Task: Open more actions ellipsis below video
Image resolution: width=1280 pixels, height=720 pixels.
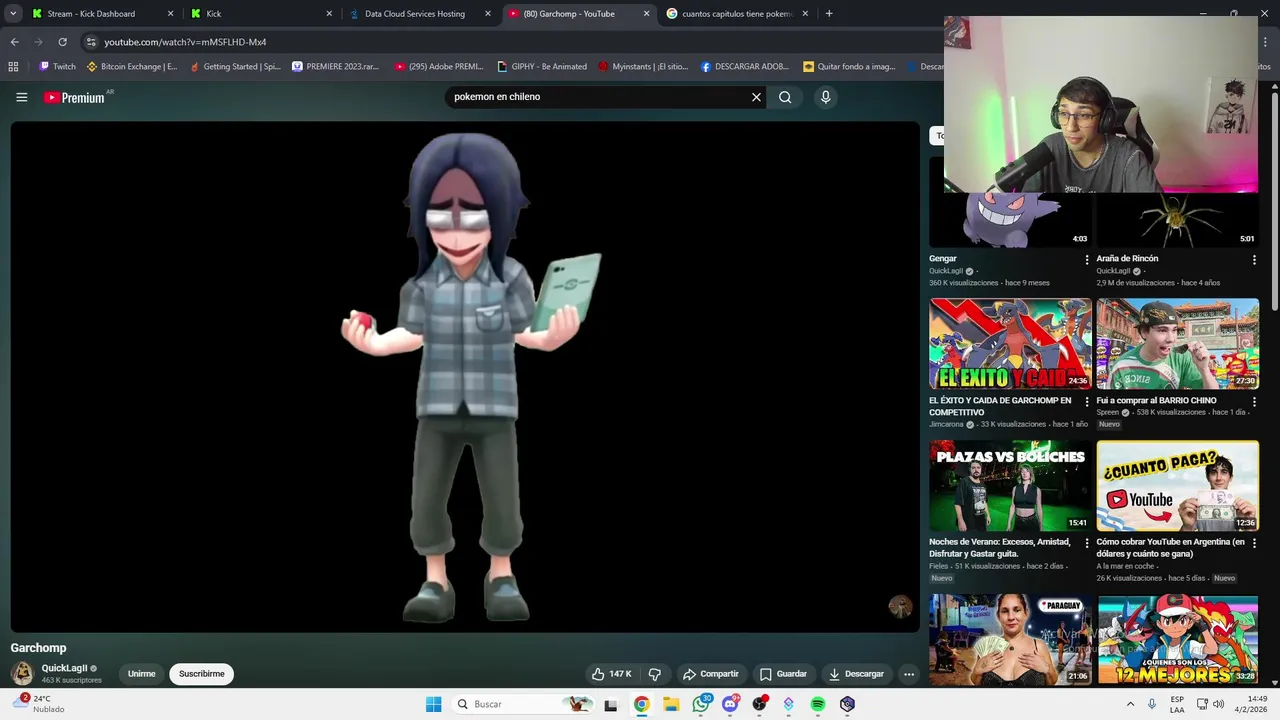Action: 909,674
